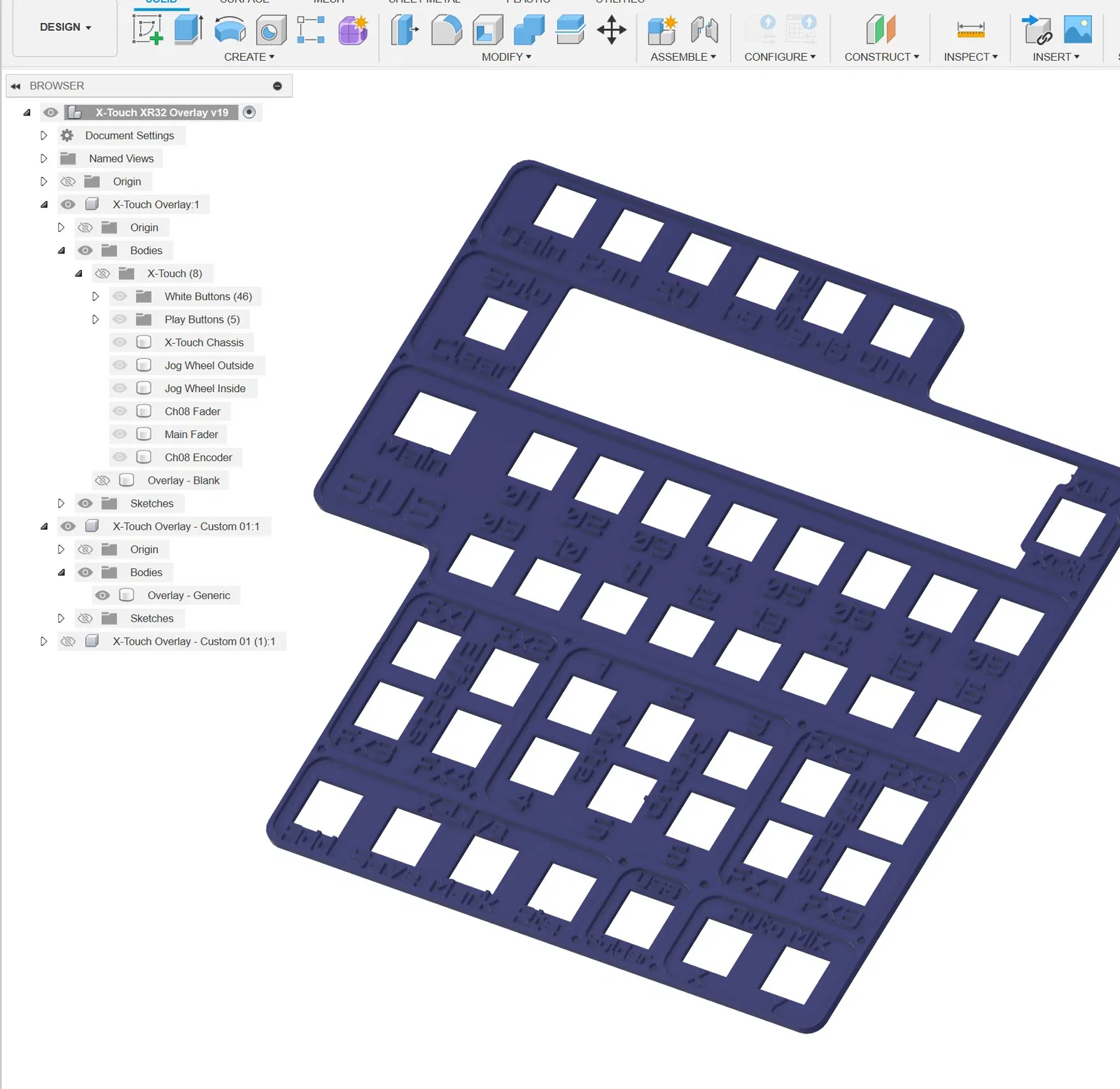
Task: Open the INSERT menu
Action: coord(1056,57)
